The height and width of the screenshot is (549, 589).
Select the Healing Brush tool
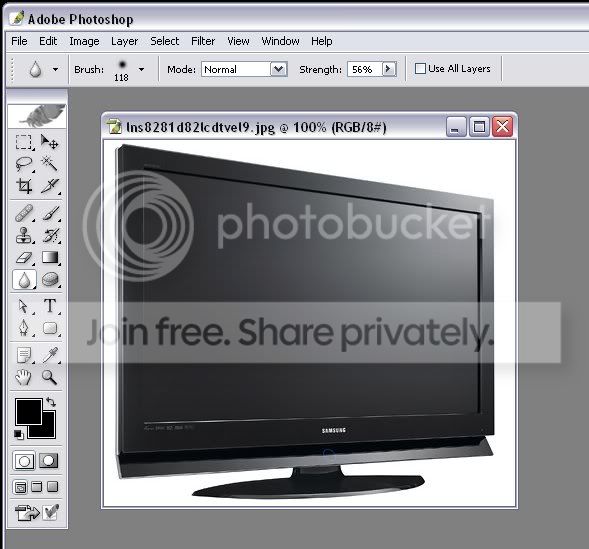(24, 213)
